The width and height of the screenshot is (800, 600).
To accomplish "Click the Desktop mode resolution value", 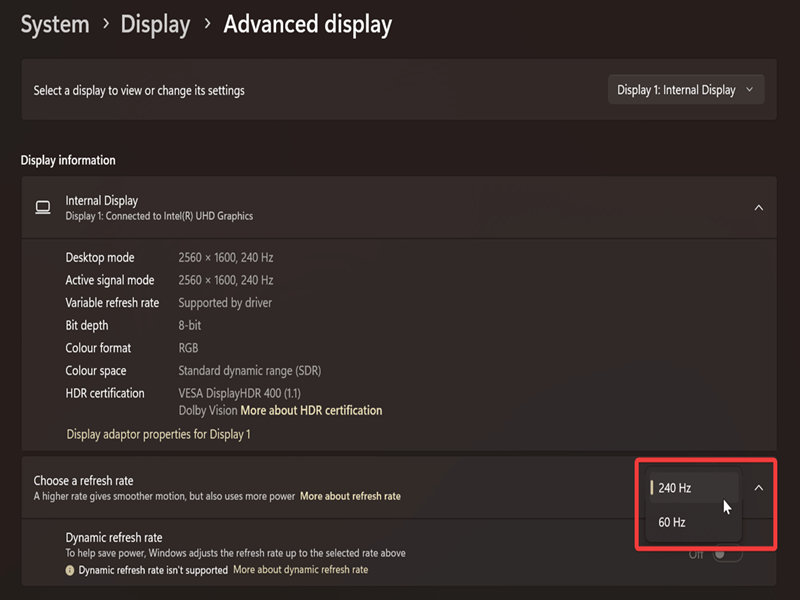I will (226, 258).
